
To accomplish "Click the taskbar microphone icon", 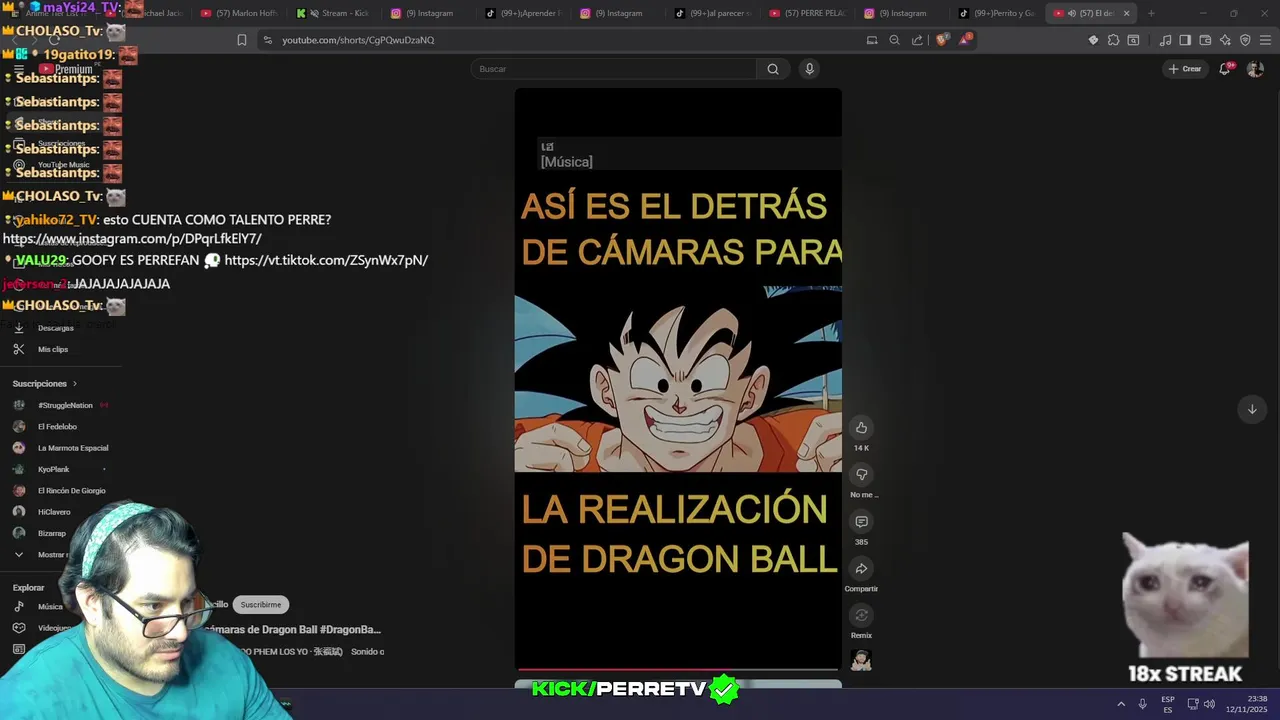I will point(1142,704).
